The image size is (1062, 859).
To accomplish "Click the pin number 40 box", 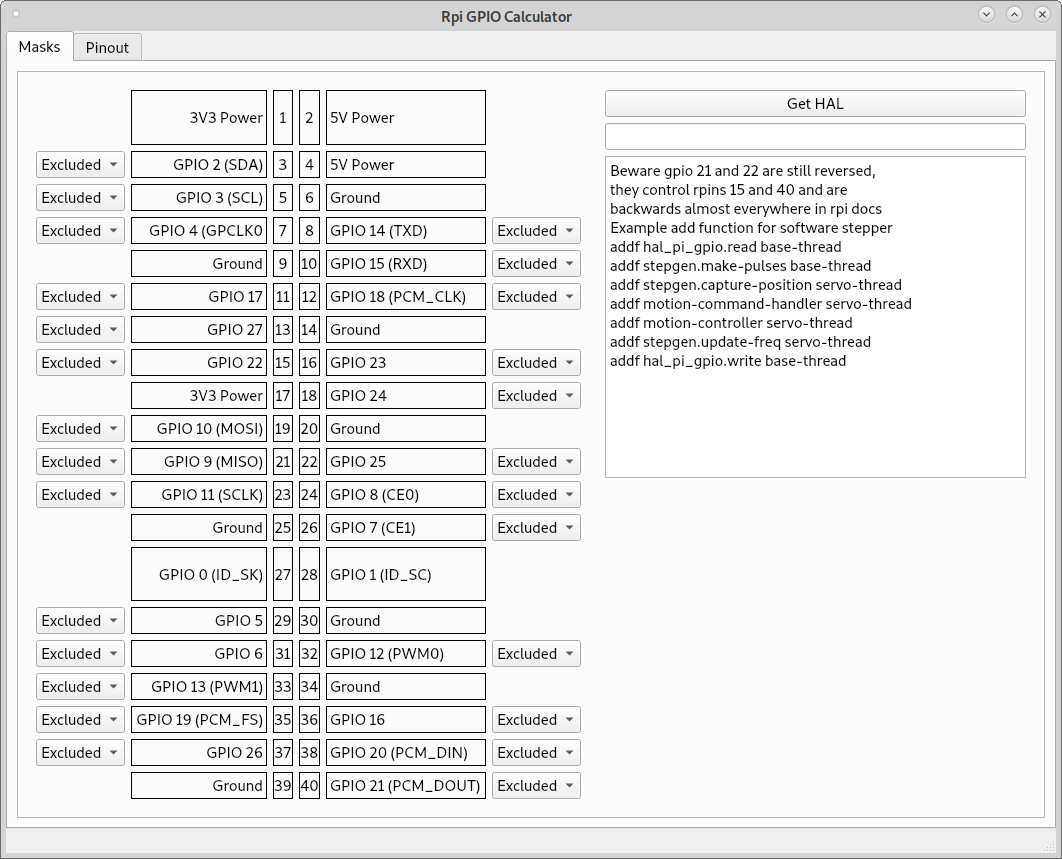I will coord(310,786).
